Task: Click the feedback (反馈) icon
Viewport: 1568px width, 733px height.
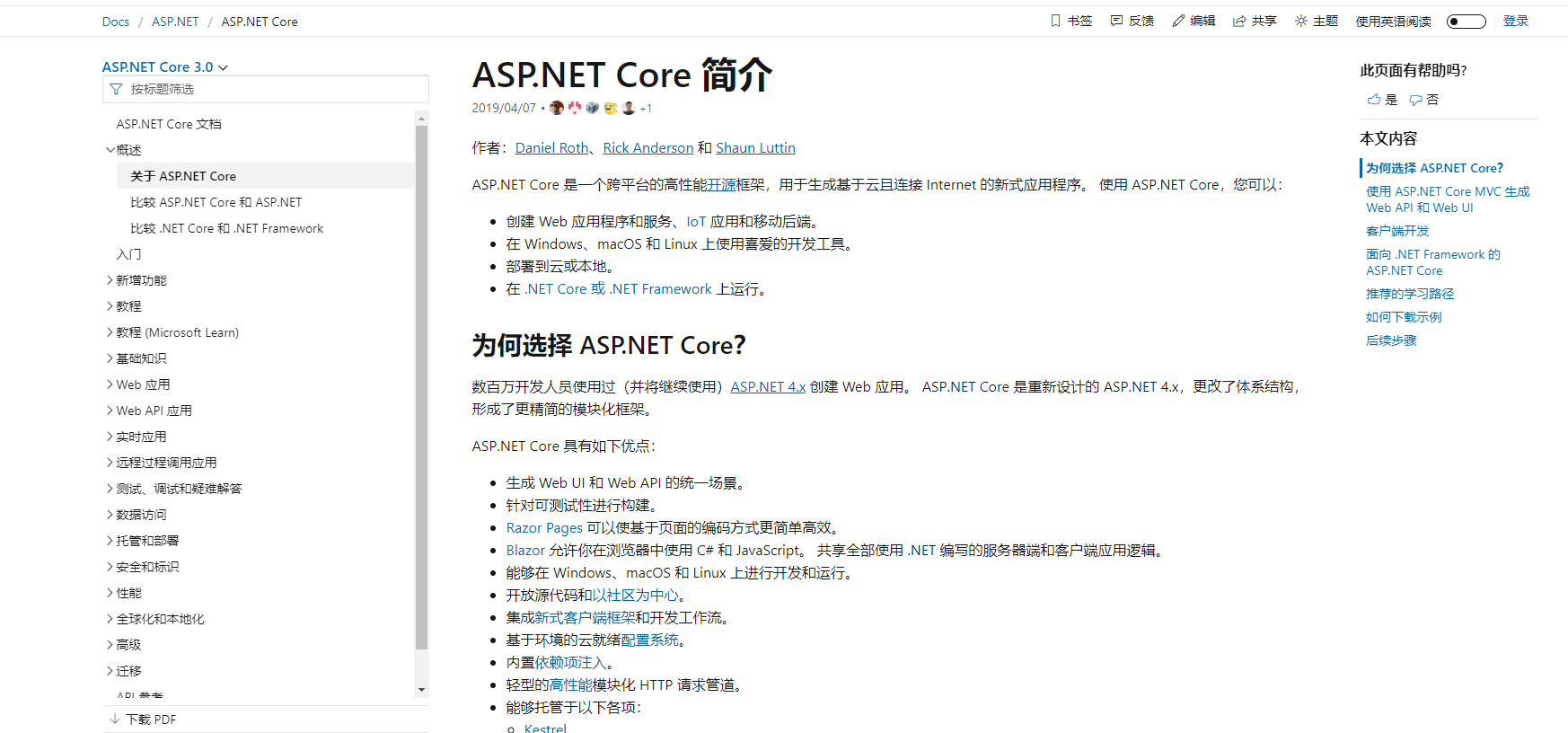Action: pyautogui.click(x=1116, y=21)
